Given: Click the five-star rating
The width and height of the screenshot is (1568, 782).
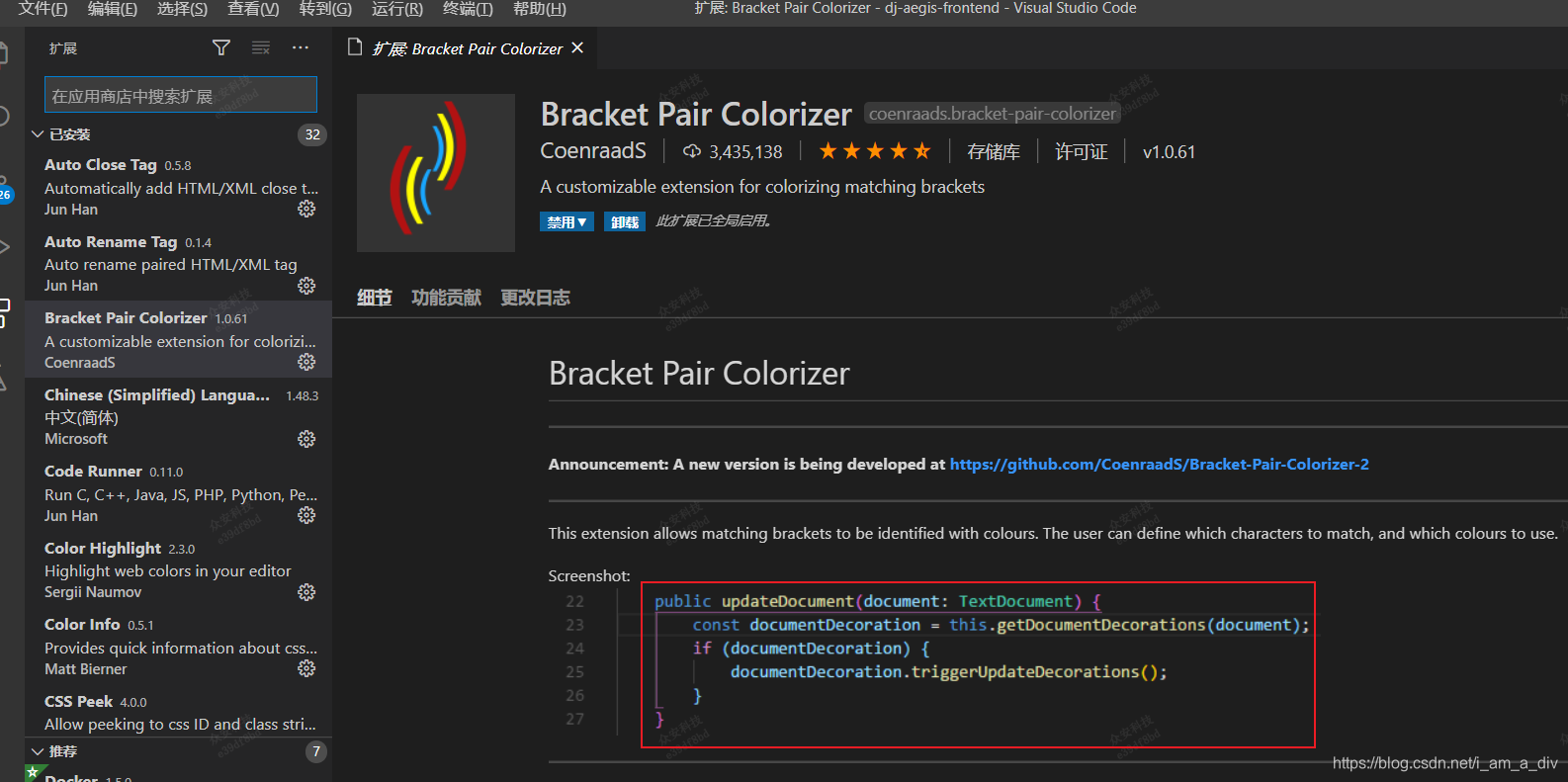Looking at the screenshot, I should [x=875, y=151].
